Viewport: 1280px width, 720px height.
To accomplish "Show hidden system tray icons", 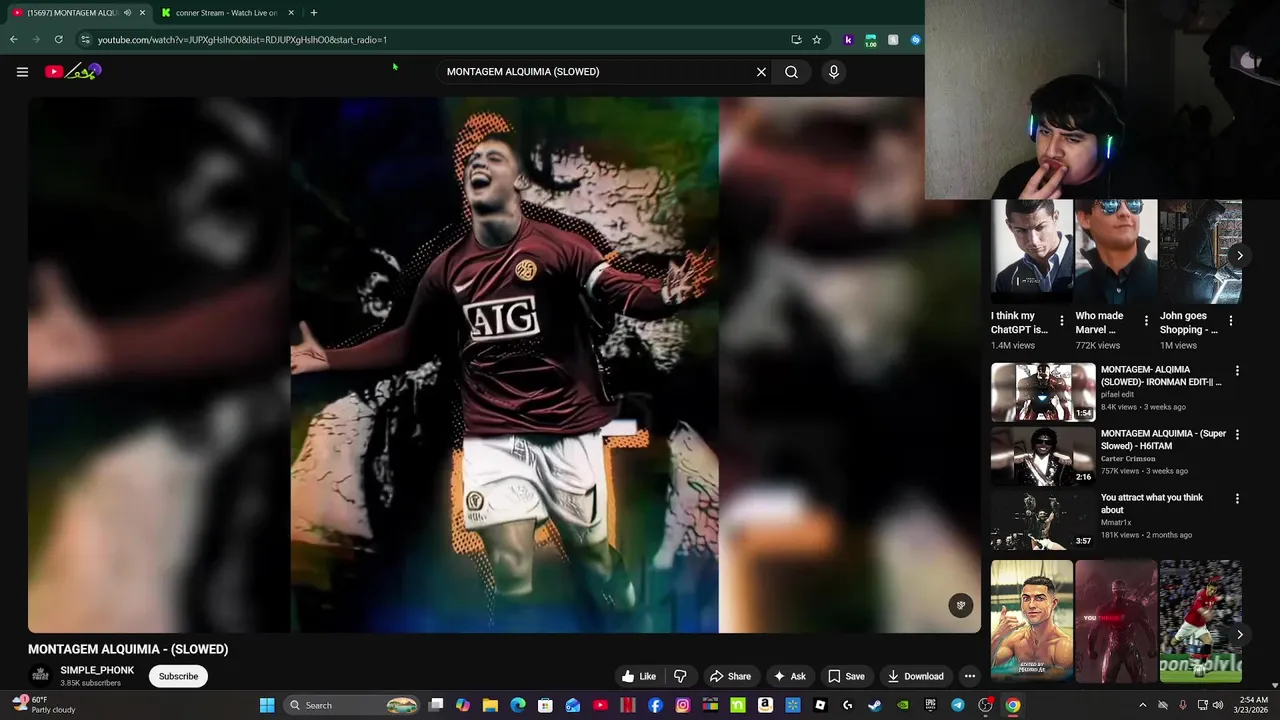I will click(1142, 705).
